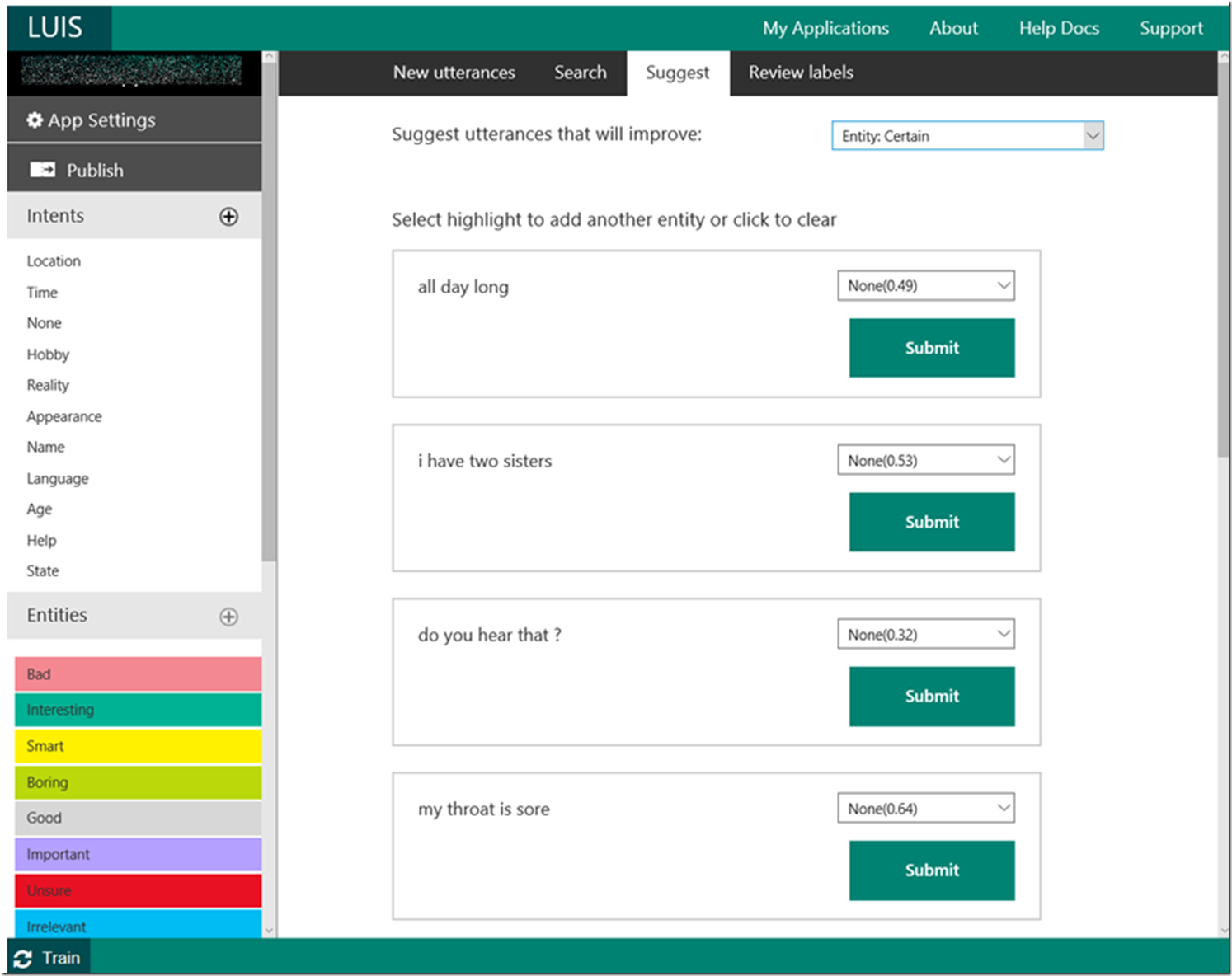Select the State intent
This screenshot has height=976, width=1232.
point(43,571)
